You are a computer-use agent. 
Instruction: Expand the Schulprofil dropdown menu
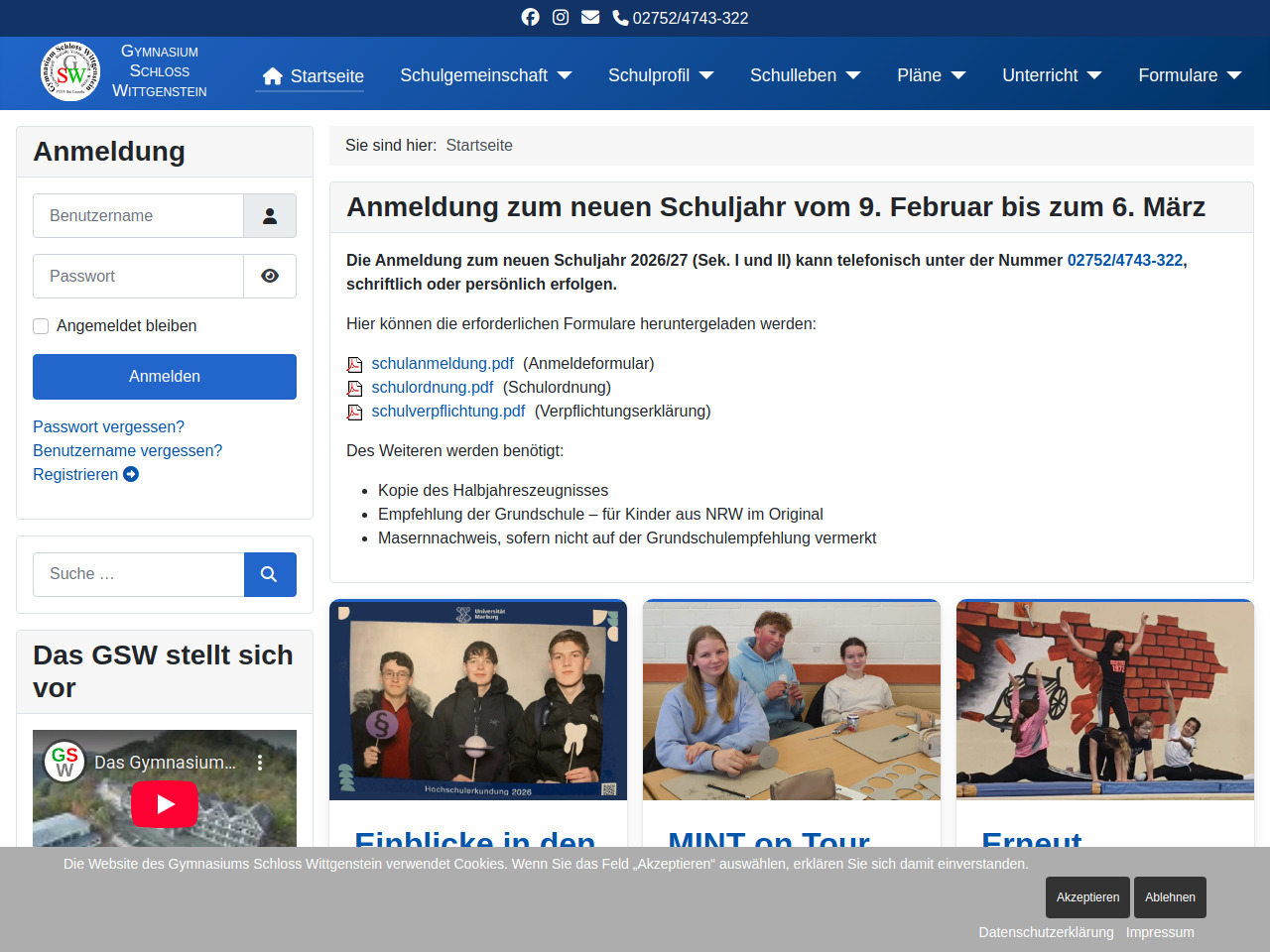click(x=661, y=75)
